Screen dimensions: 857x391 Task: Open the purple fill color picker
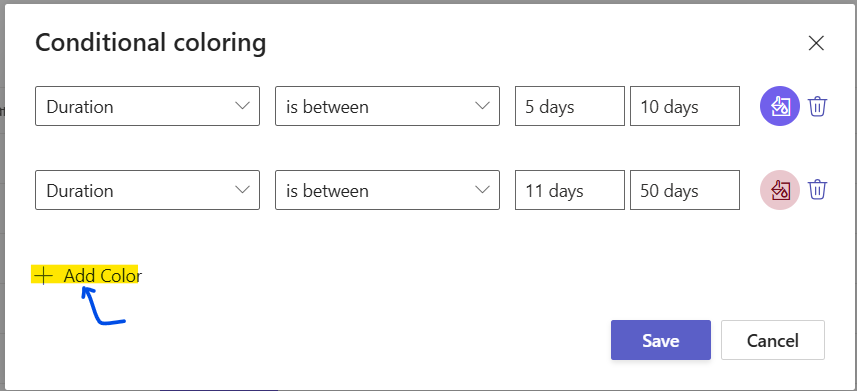[x=780, y=106]
